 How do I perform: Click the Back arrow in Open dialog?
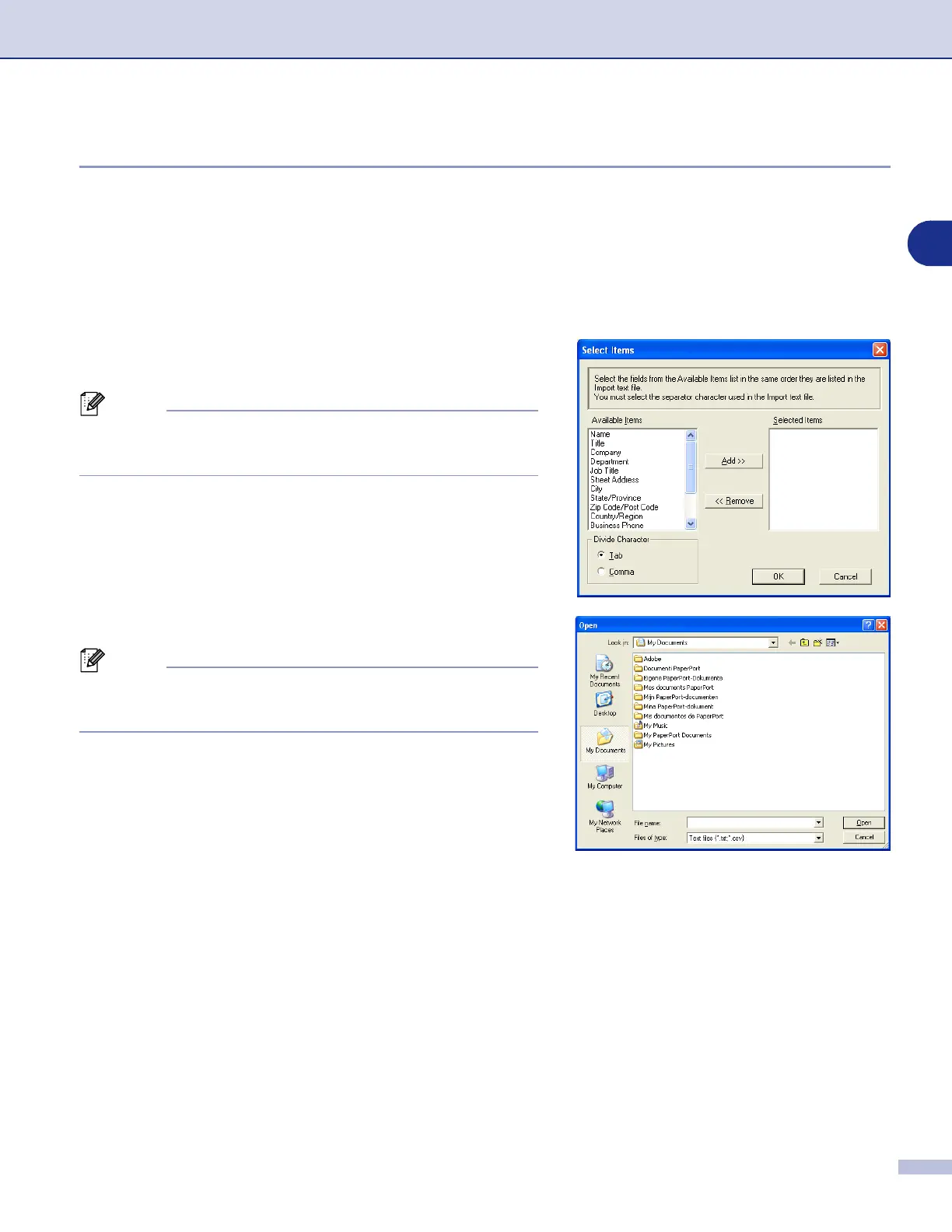[x=792, y=642]
